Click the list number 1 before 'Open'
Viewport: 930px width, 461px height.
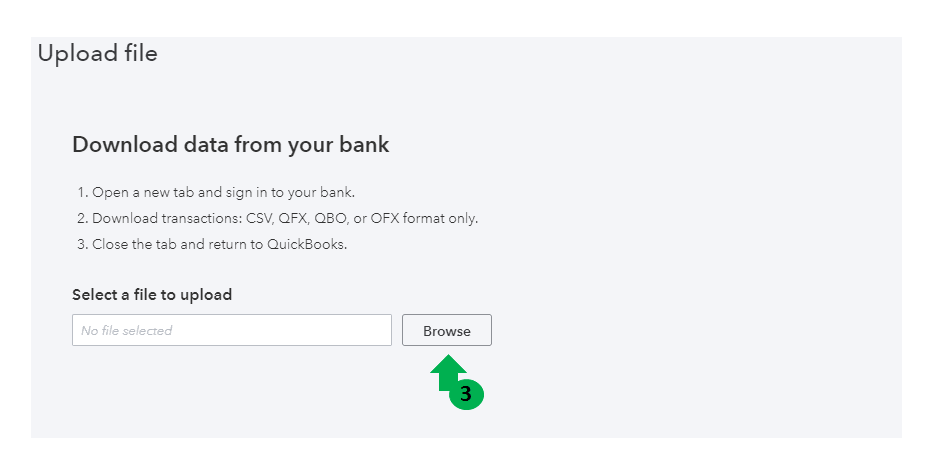pos(81,193)
